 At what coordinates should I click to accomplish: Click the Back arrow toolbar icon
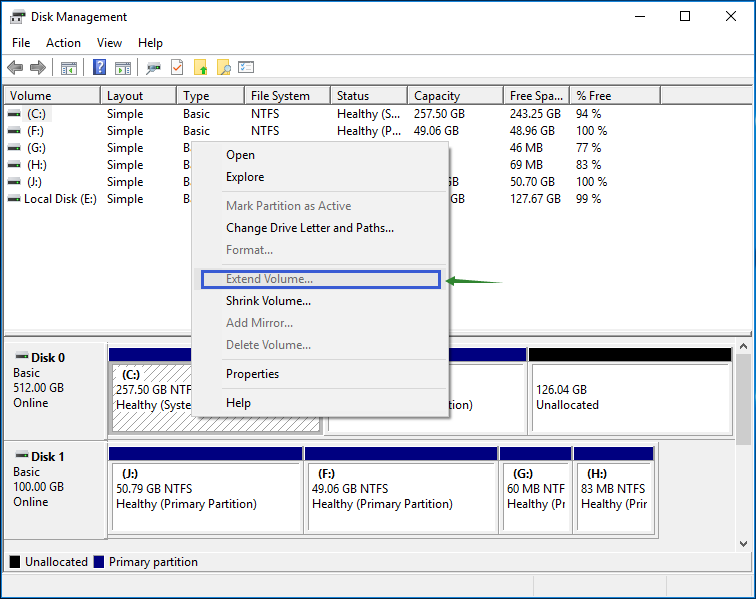coord(15,68)
